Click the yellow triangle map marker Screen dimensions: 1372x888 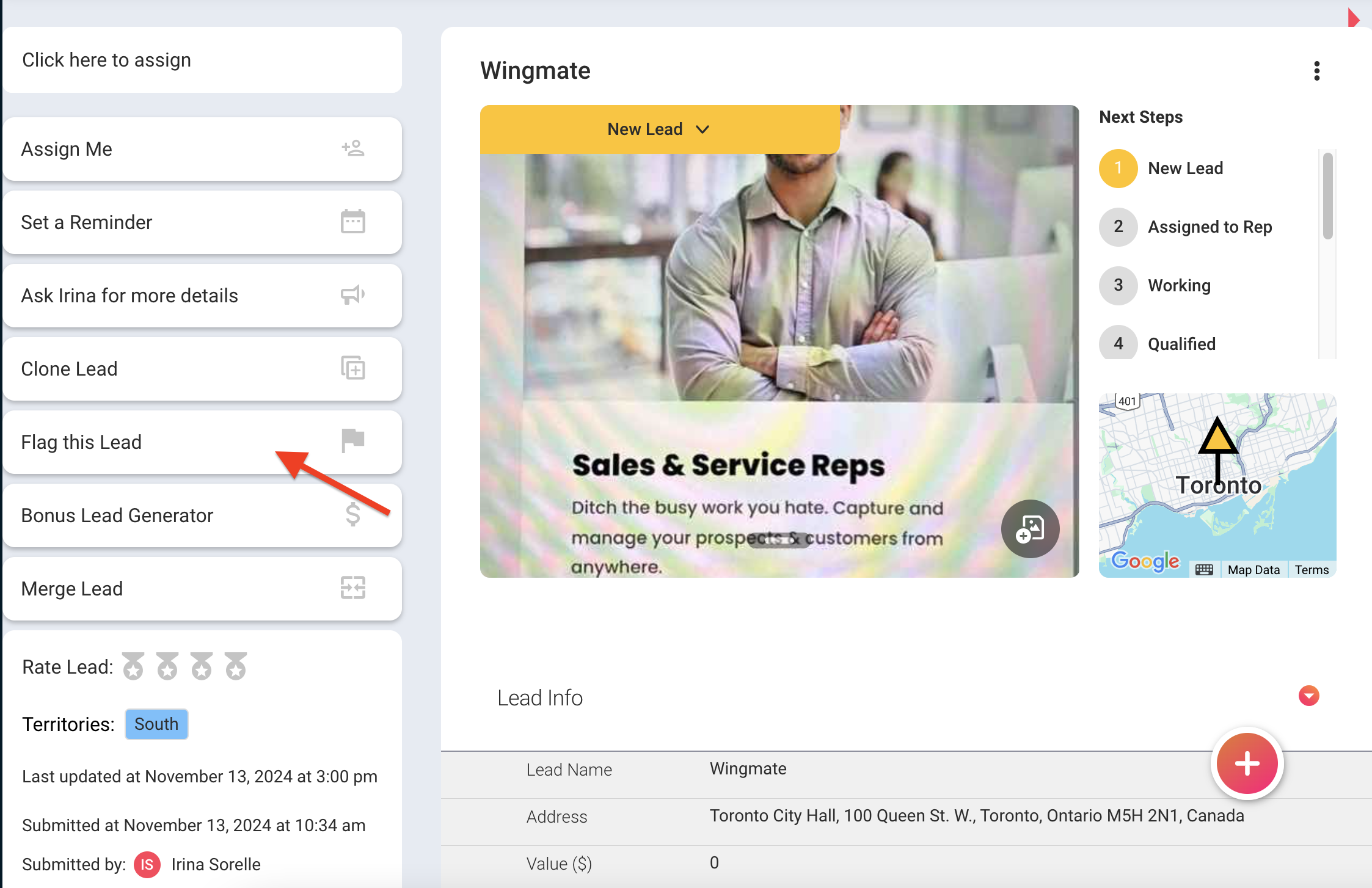1218,437
